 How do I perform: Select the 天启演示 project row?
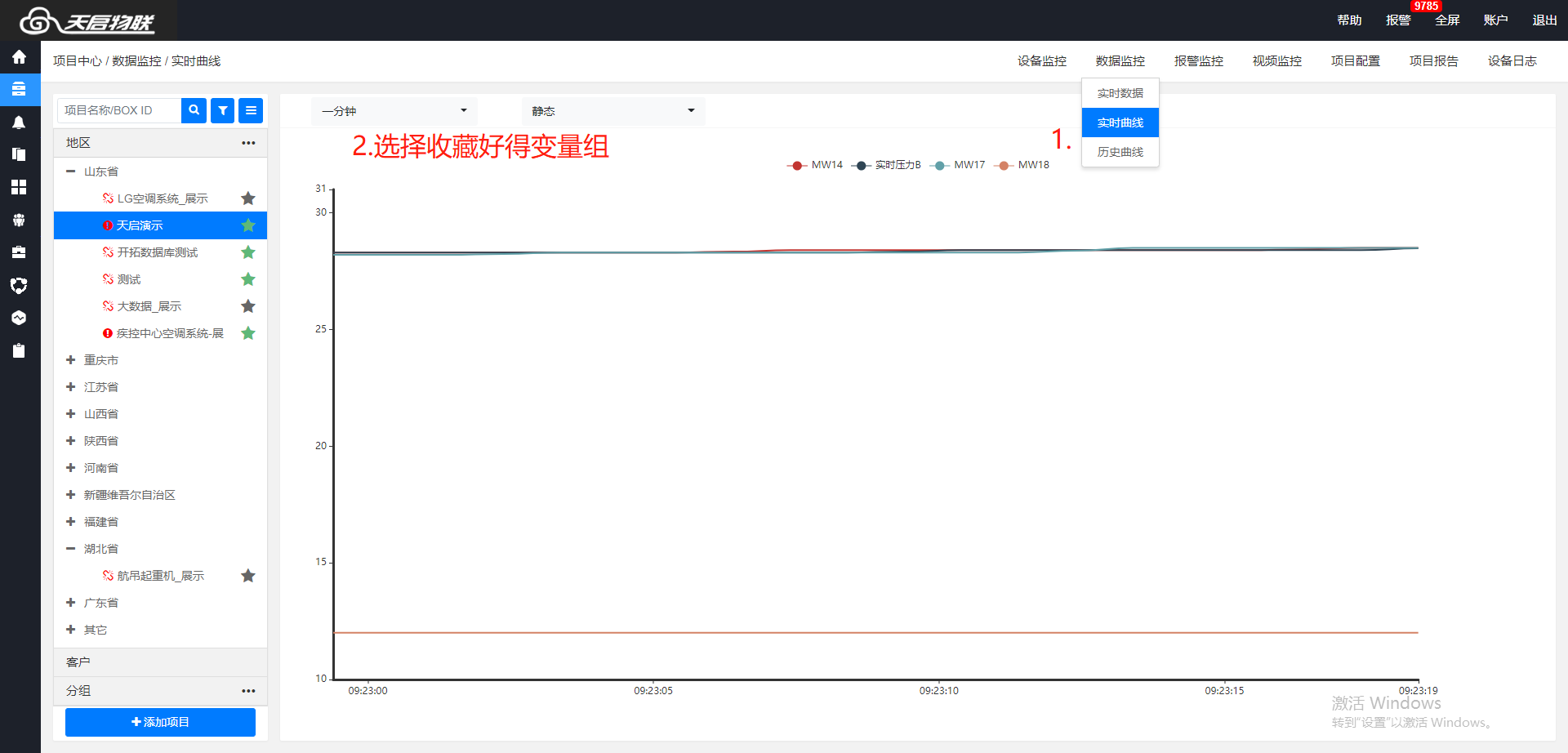click(160, 225)
